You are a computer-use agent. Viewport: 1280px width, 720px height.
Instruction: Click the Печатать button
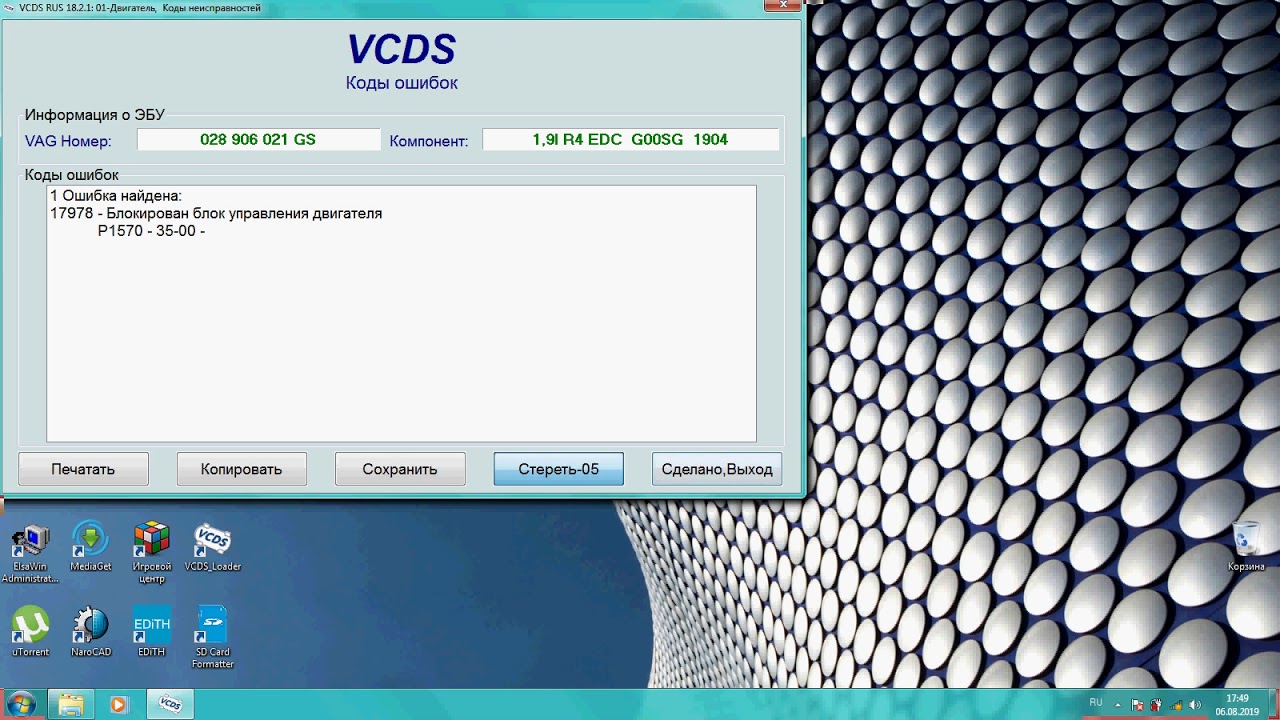point(83,469)
